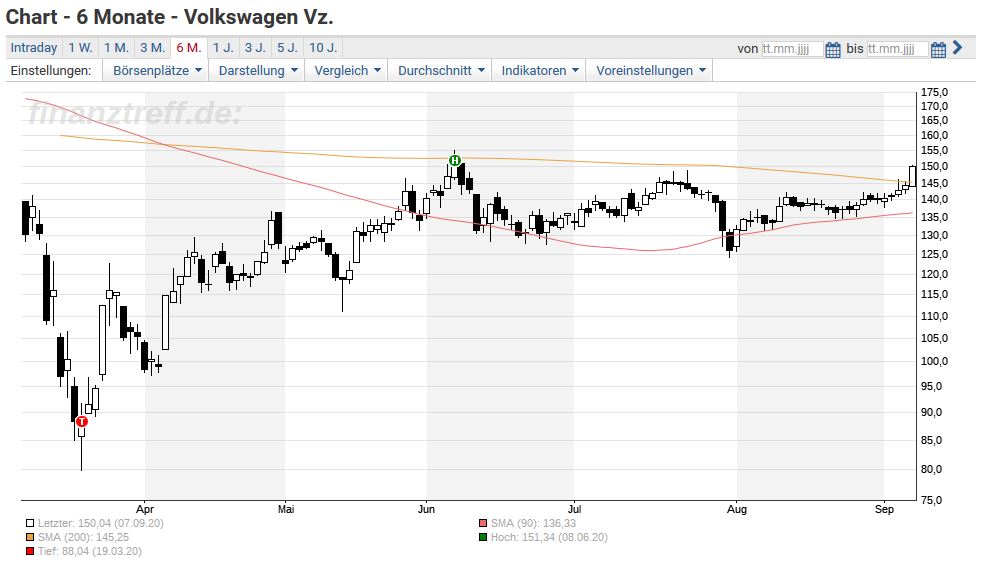Viewport: 985px width, 564px height.
Task: Select the 1 J. time range tab
Action: pos(223,48)
